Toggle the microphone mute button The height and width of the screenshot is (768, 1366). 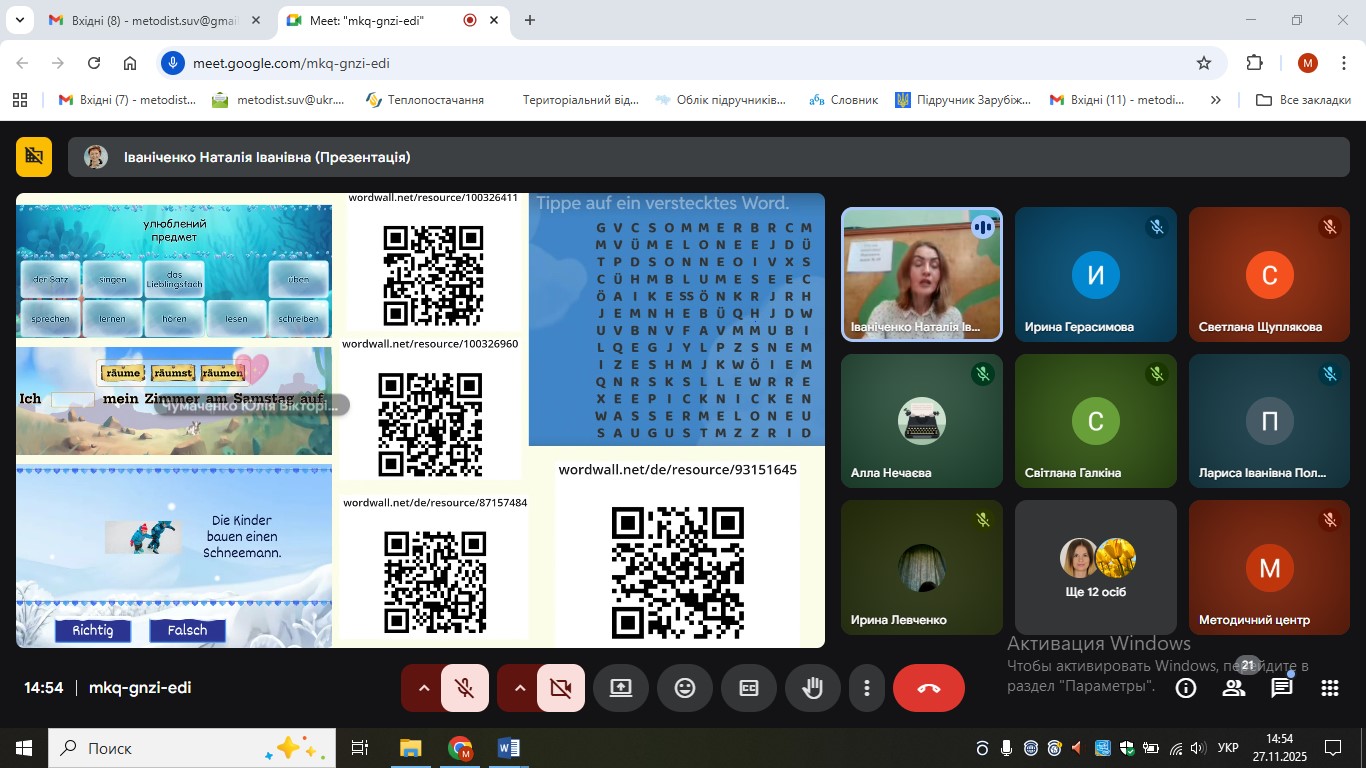tap(464, 688)
